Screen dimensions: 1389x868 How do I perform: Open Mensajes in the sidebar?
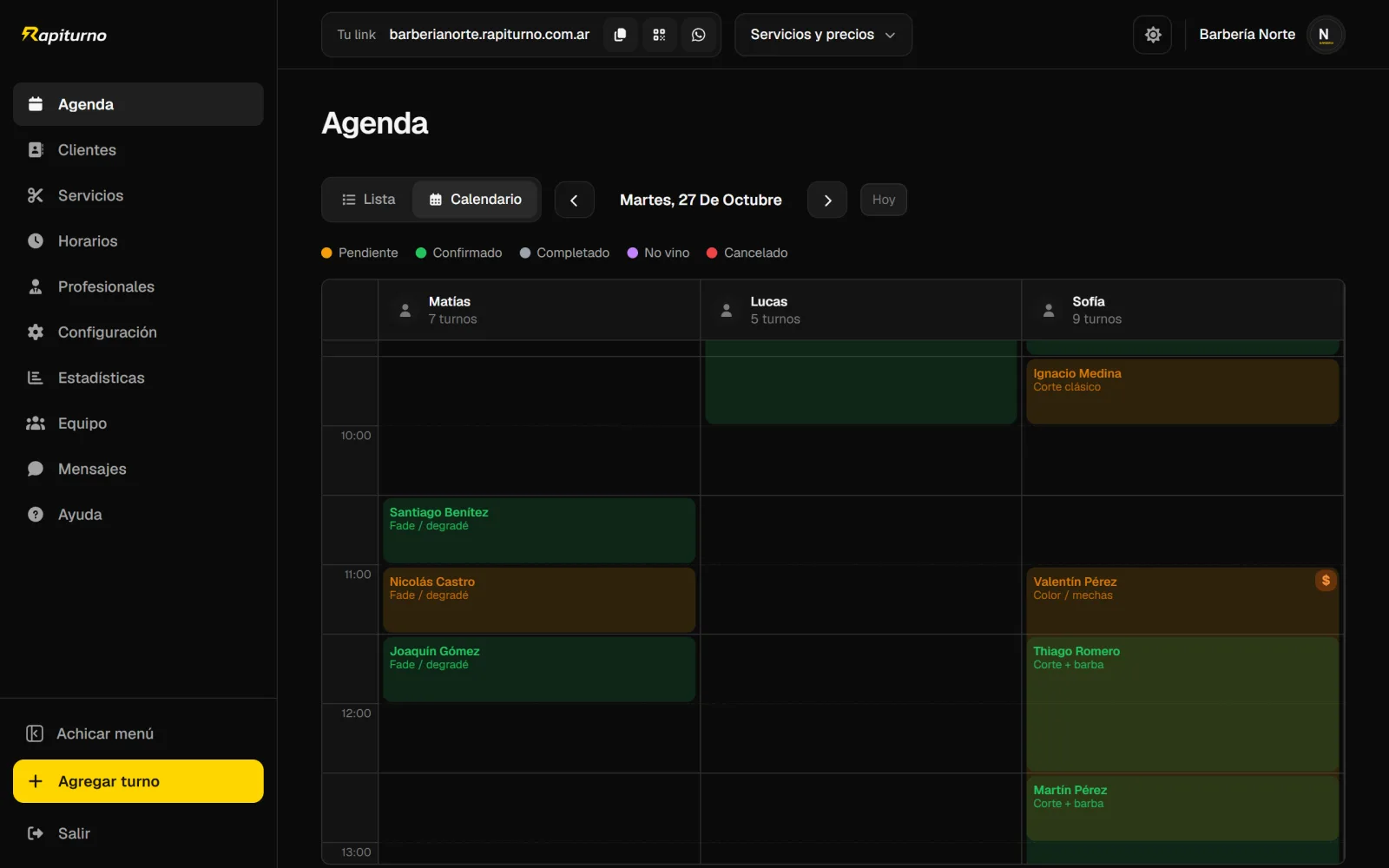click(x=138, y=469)
